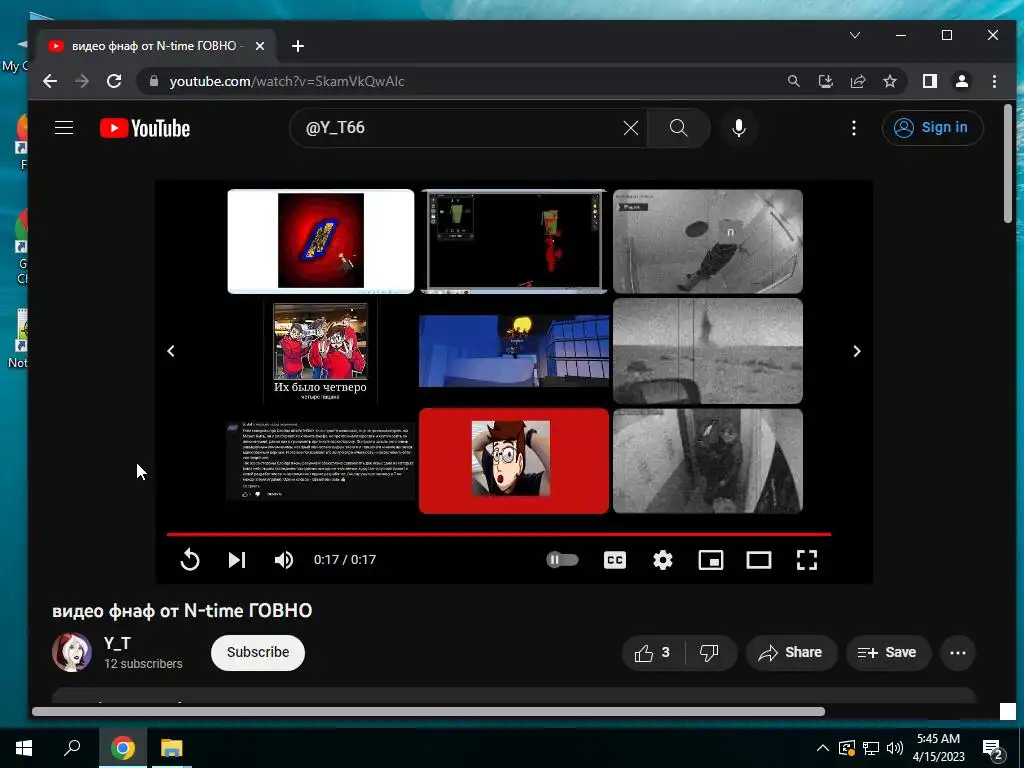Reload the YouTube page
1024x768 pixels.
click(114, 81)
